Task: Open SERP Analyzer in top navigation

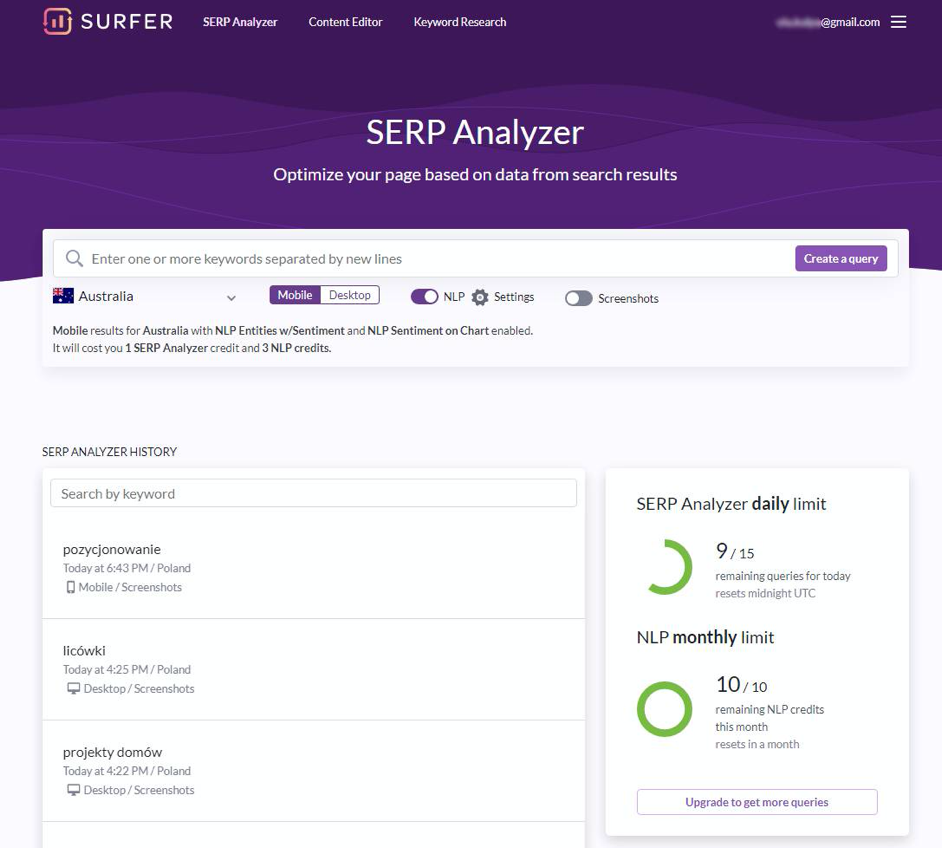Action: click(x=240, y=22)
